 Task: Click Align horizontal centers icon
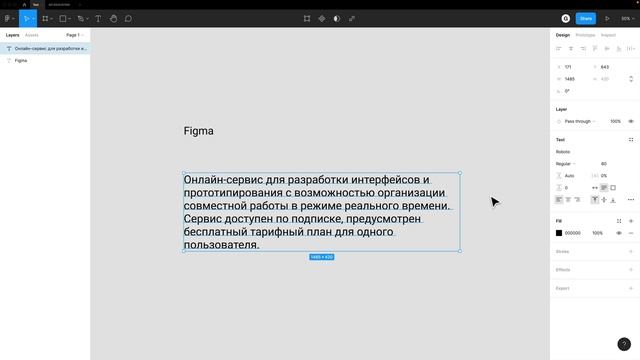pos(571,49)
